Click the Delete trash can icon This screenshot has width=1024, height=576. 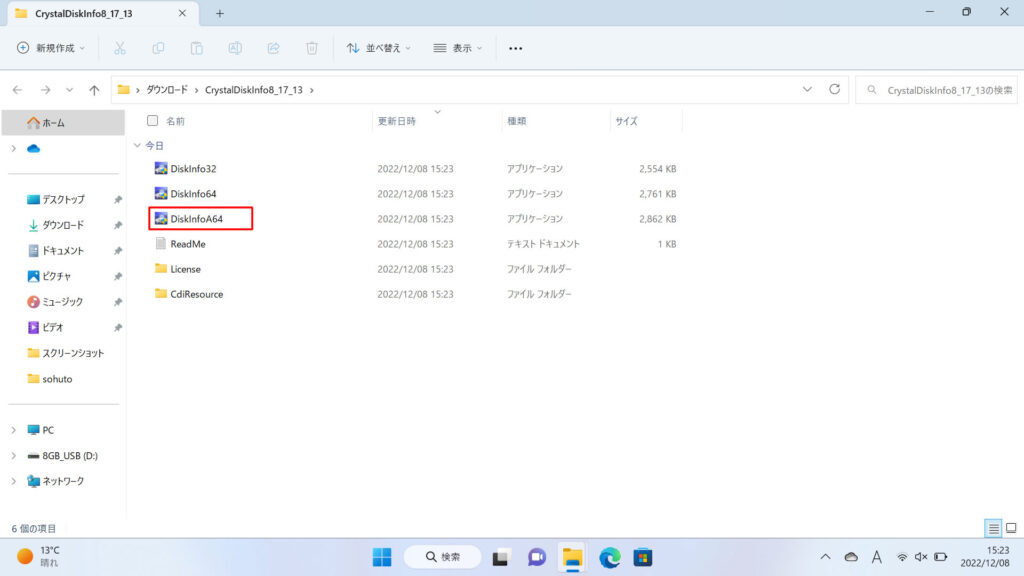pos(312,48)
